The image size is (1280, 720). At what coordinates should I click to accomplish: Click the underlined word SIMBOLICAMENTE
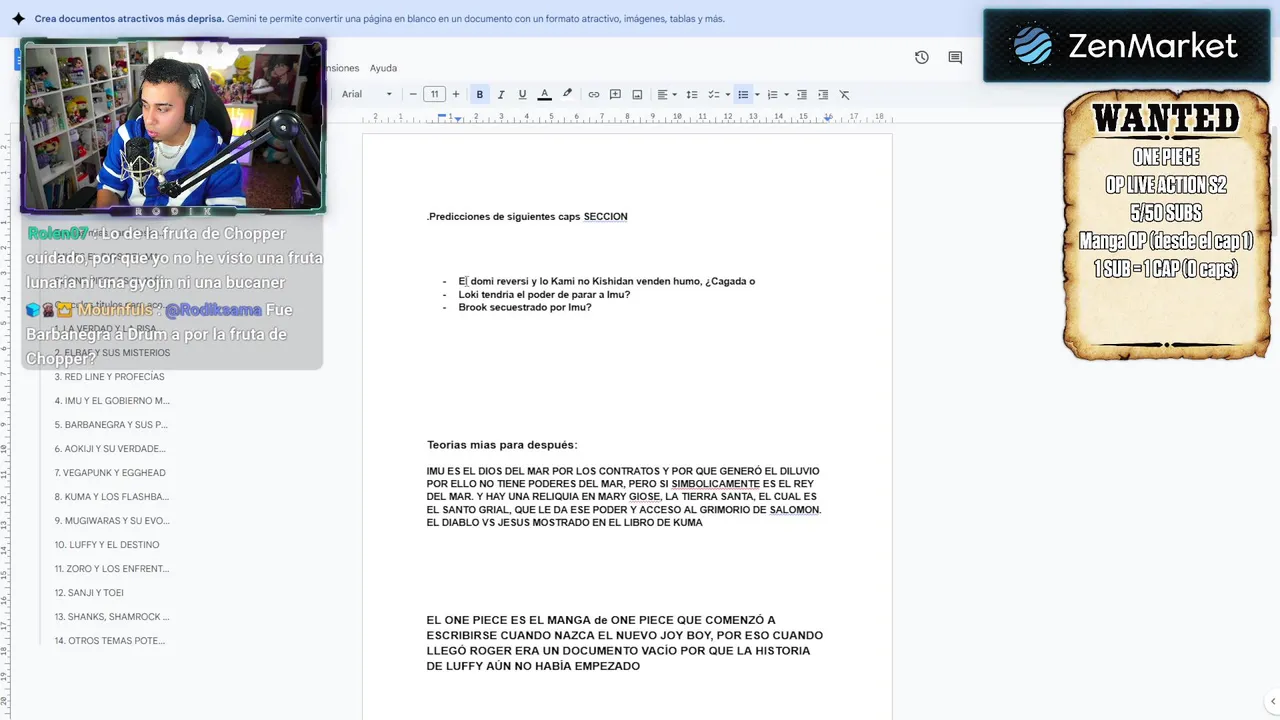[715, 484]
